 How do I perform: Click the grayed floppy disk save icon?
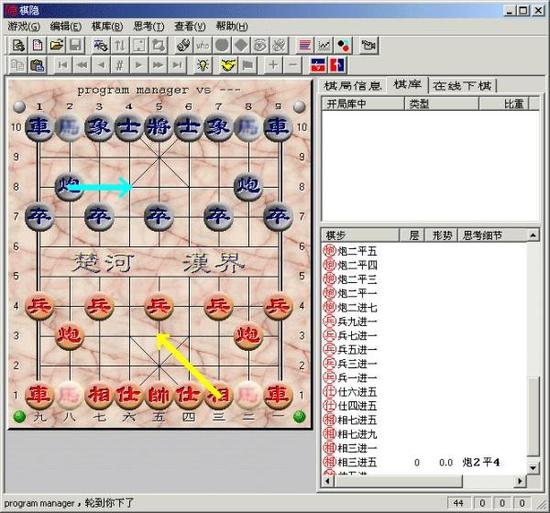pos(75,45)
